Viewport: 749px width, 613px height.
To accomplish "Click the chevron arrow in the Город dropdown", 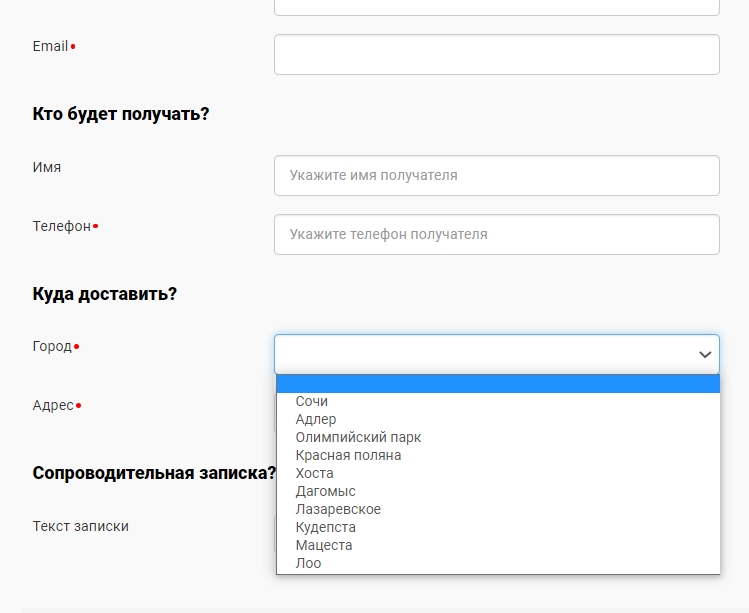I will pyautogui.click(x=705, y=355).
